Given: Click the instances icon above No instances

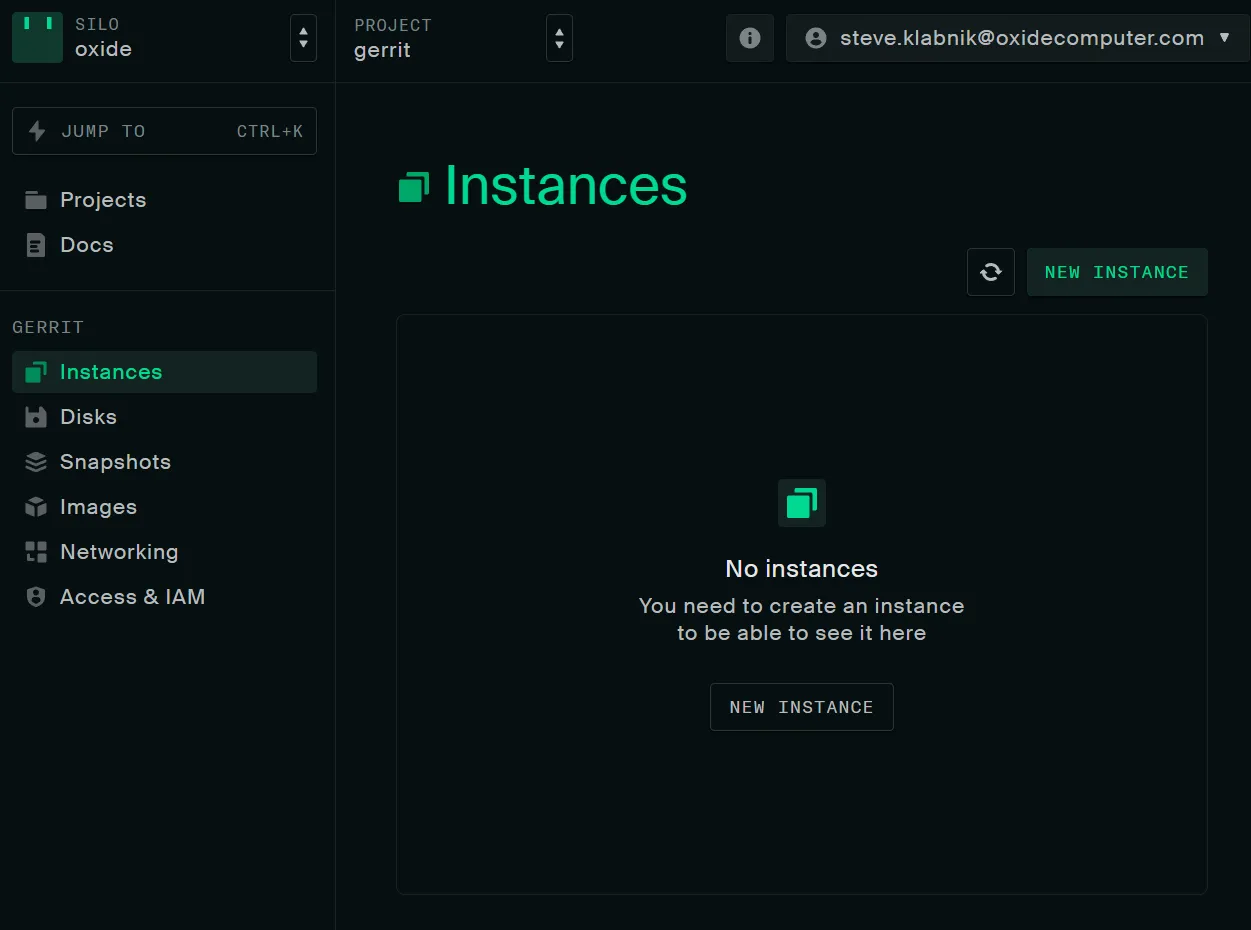Looking at the screenshot, I should (x=802, y=503).
